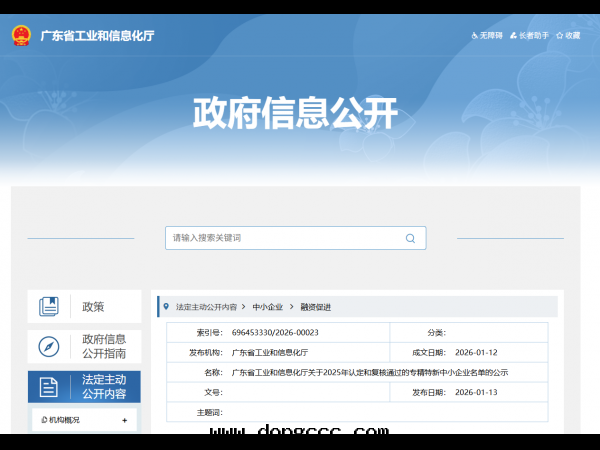Open 广东省工业和信息化厅 site title
The width and height of the screenshot is (600, 450).
tap(98, 36)
